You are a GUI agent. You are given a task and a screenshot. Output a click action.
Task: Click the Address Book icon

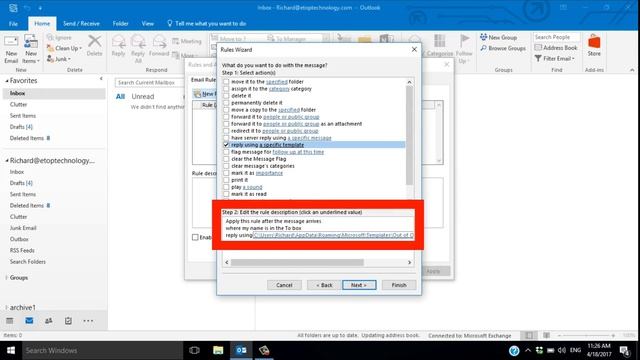coord(556,48)
